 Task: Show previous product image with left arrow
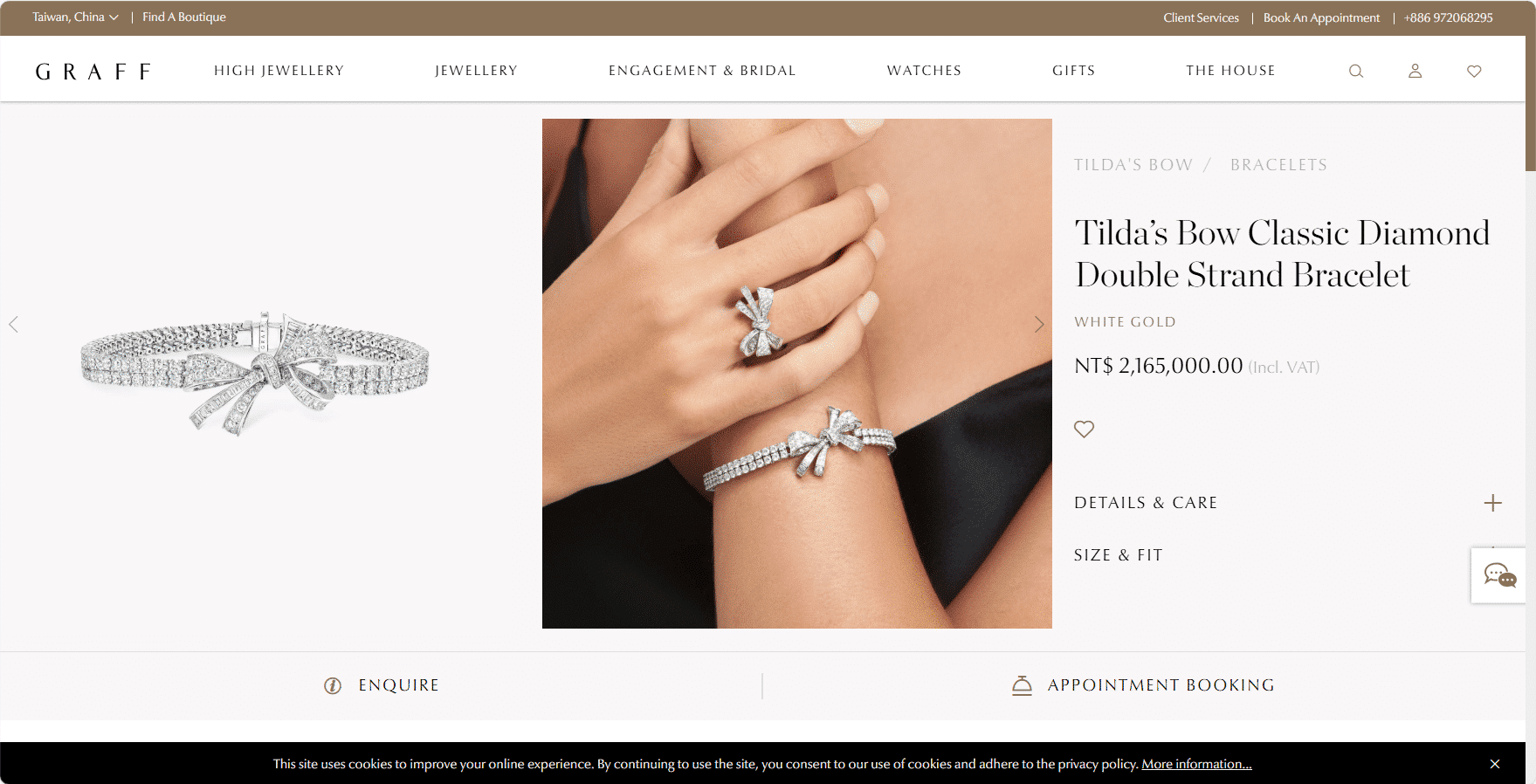pos(13,324)
